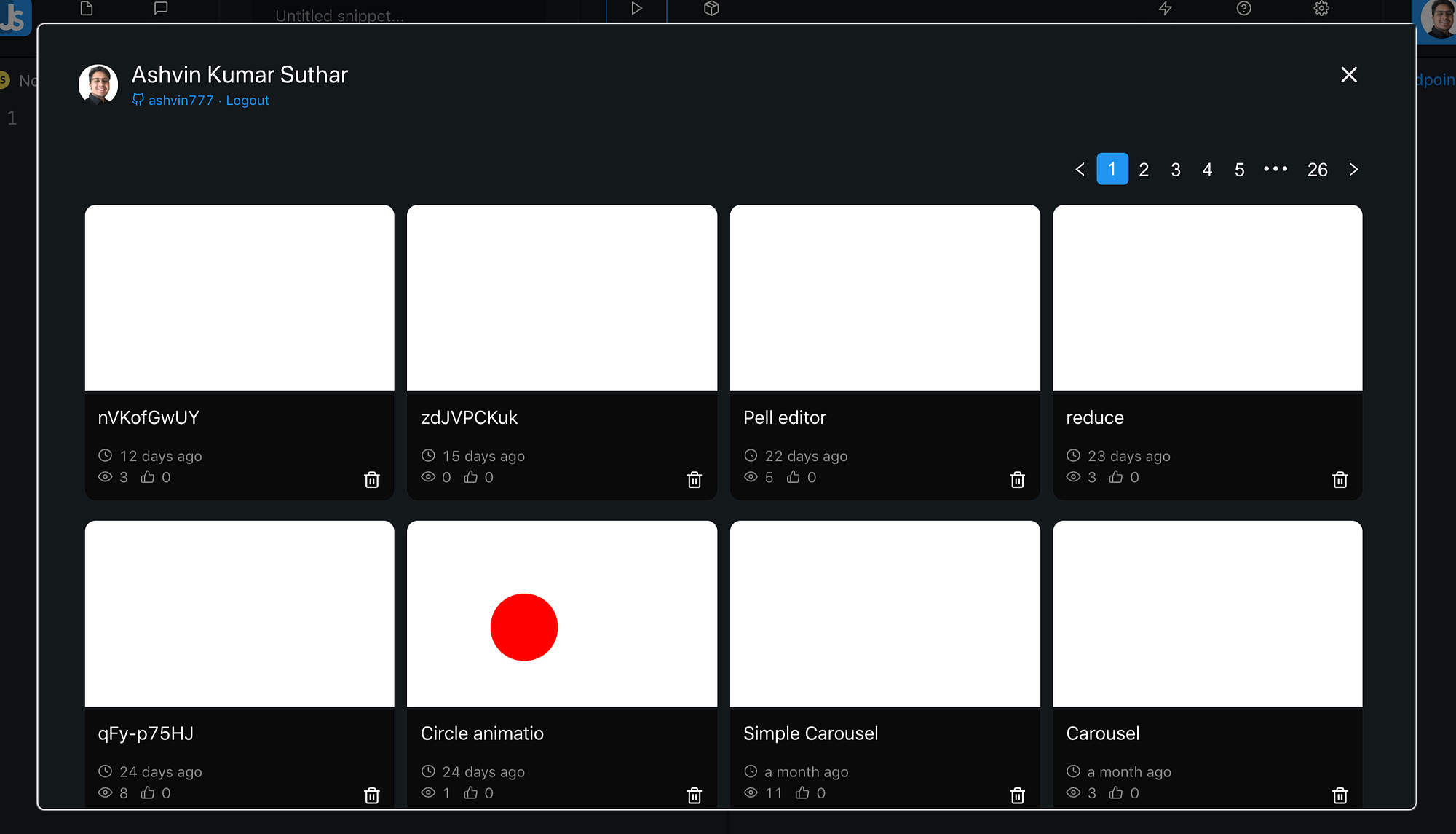Click the package box icon beside Run

[x=711, y=9]
